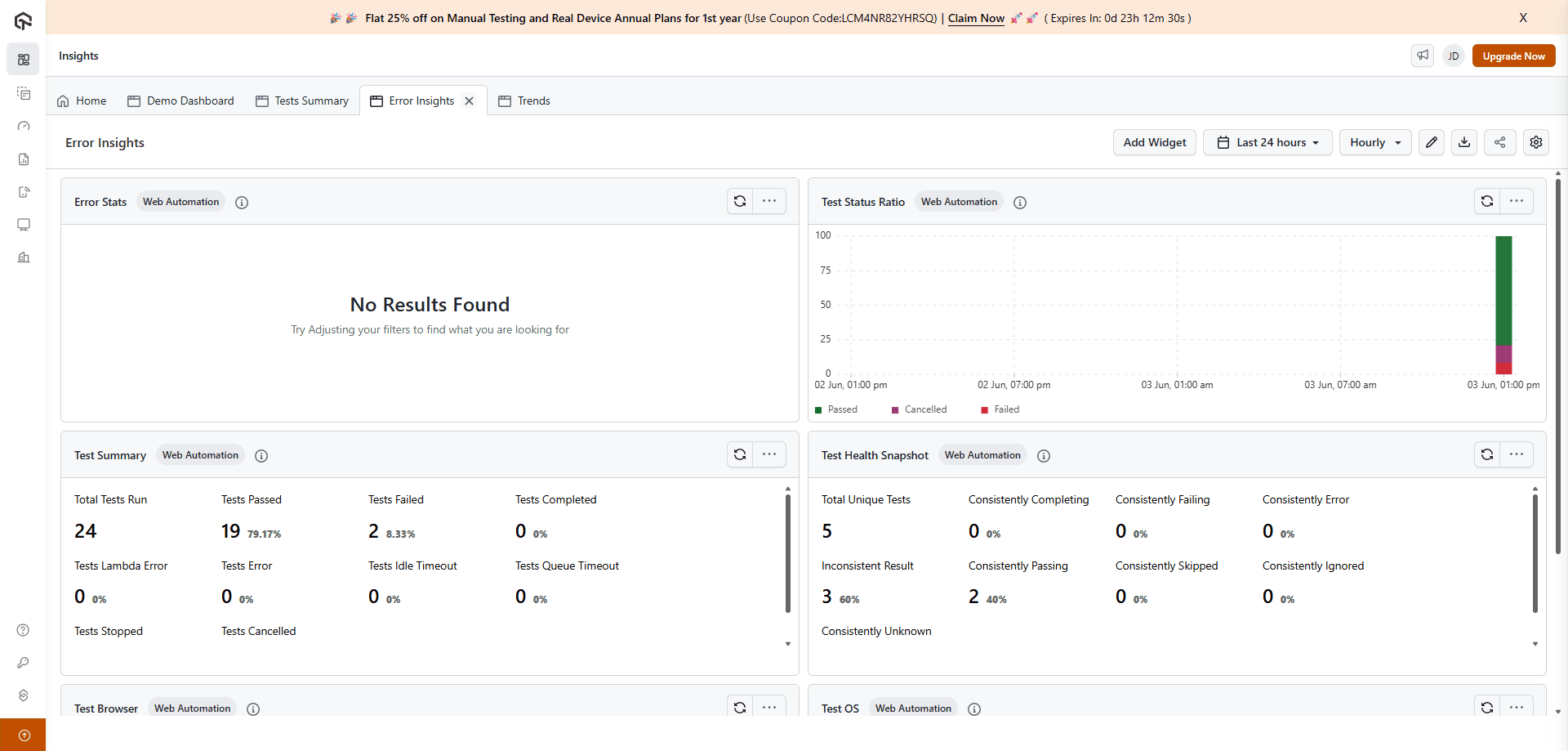Screen dimensions: 1568x751
Task: Click the Claim Now link in banner
Action: [x=976, y=18]
